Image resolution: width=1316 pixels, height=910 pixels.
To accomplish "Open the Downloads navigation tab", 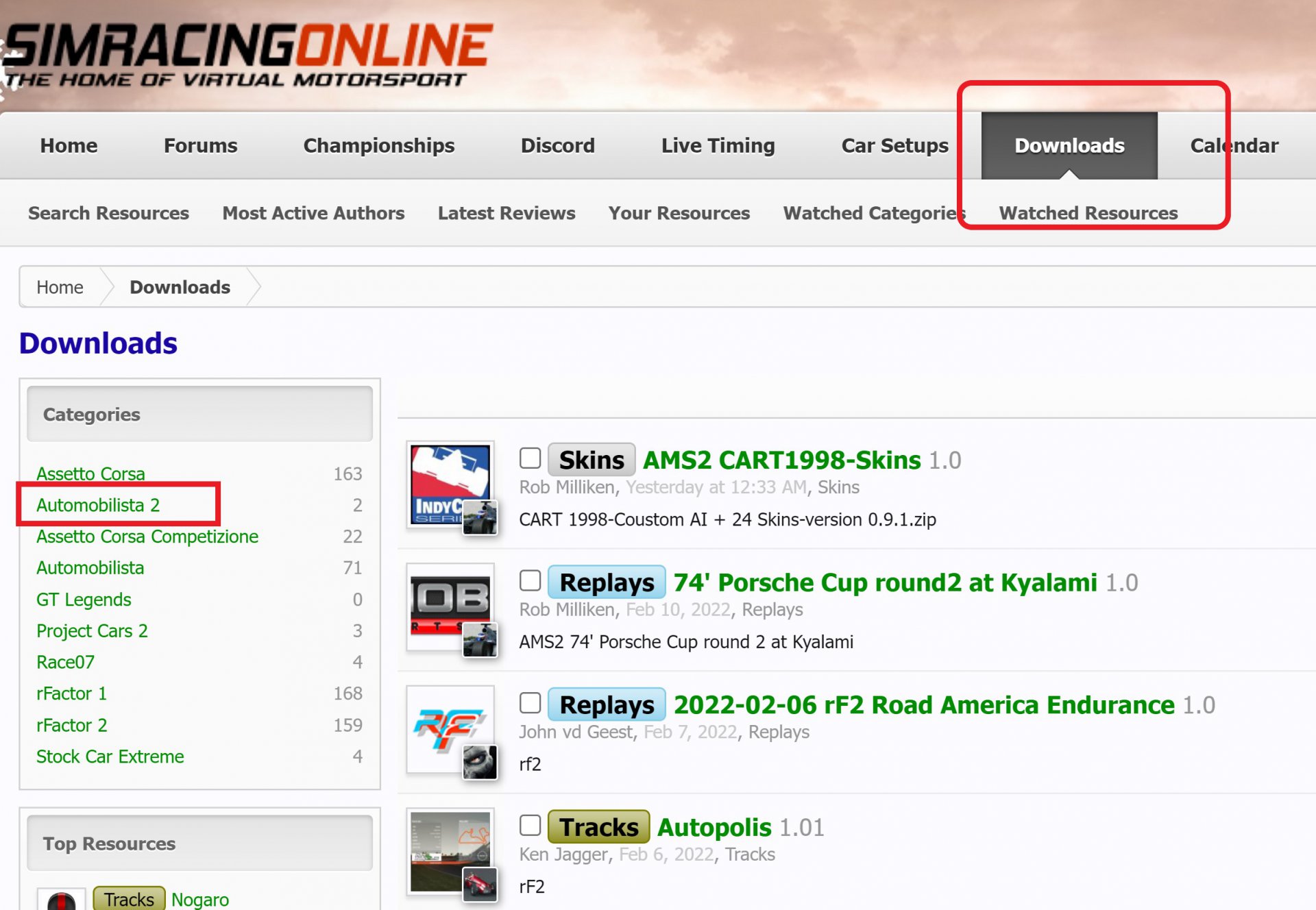I will [1069, 145].
